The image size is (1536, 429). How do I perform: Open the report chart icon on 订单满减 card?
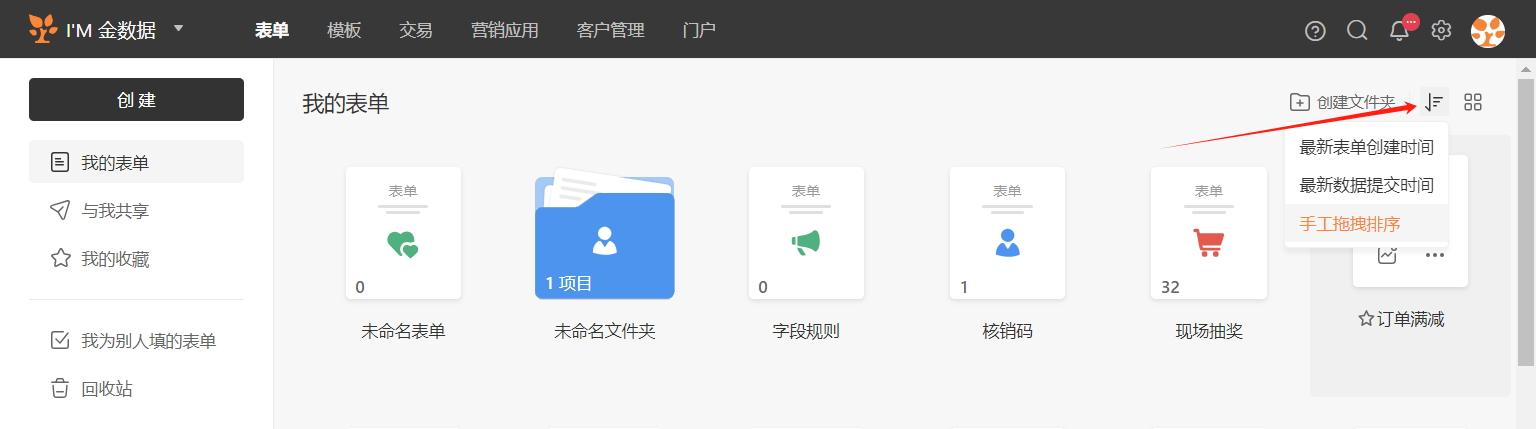(1387, 255)
